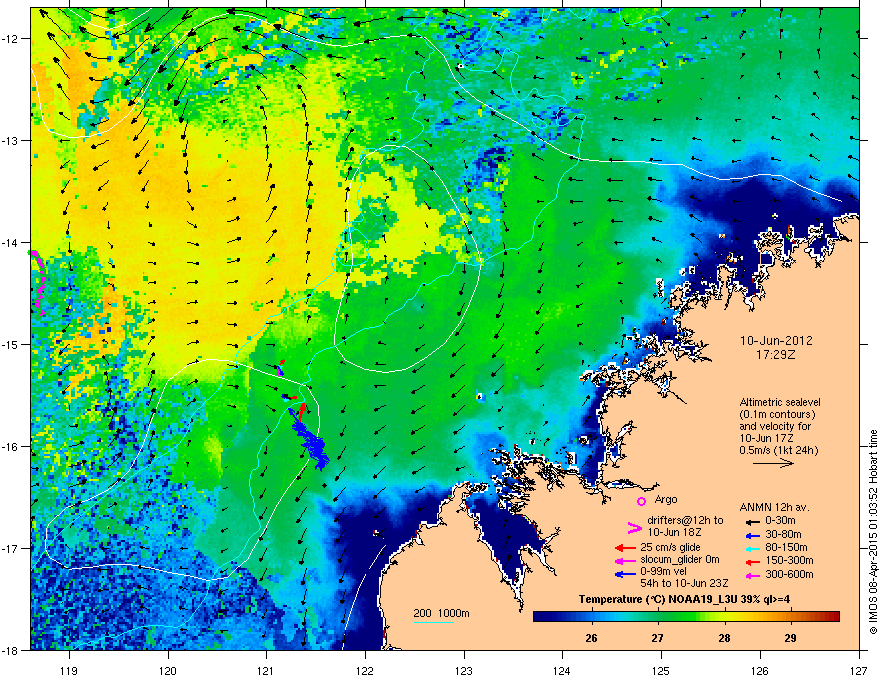This screenshot has height=680, width=880.
Task: Click the colorbar tick label '27'
Action: pos(657,638)
